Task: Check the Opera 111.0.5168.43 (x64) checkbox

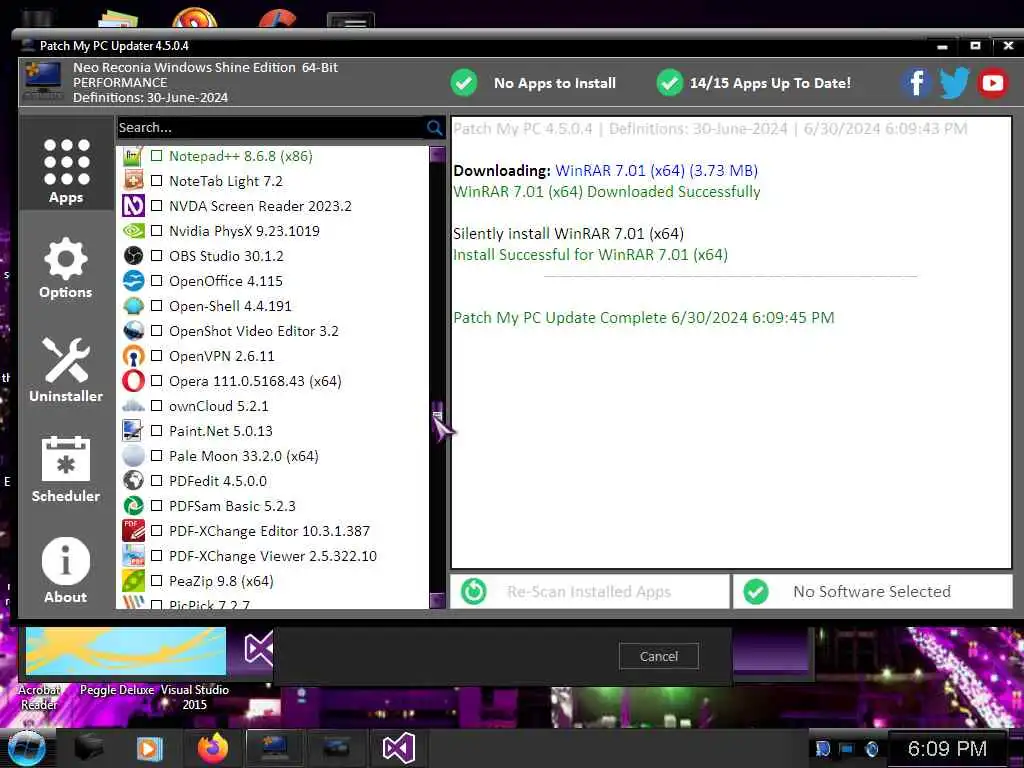Action: pyautogui.click(x=157, y=381)
